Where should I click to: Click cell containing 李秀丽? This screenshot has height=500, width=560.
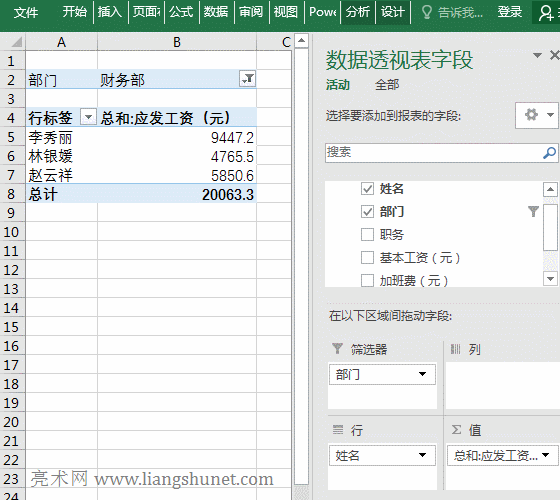click(61, 138)
